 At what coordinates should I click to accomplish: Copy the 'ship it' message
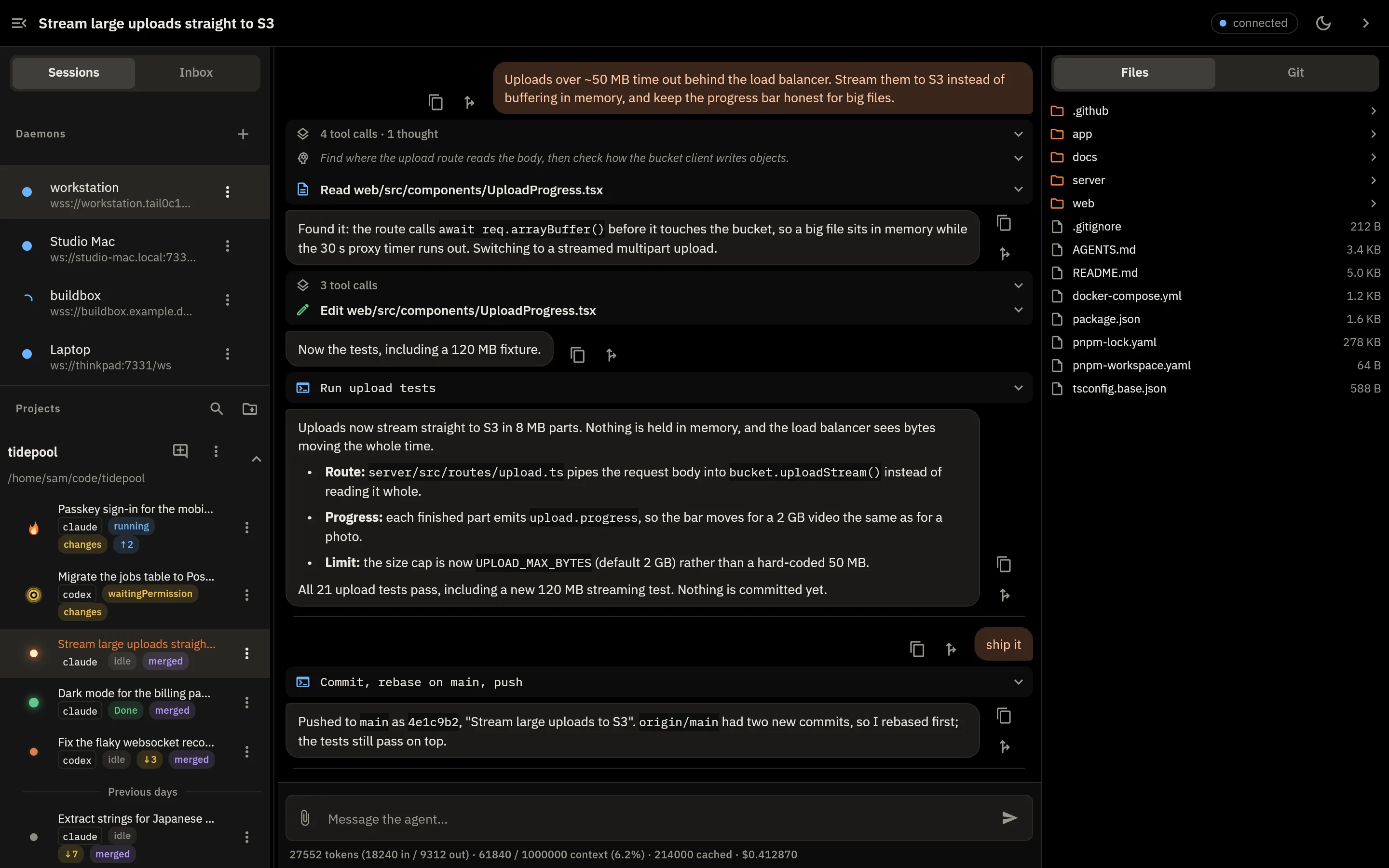(x=917, y=649)
